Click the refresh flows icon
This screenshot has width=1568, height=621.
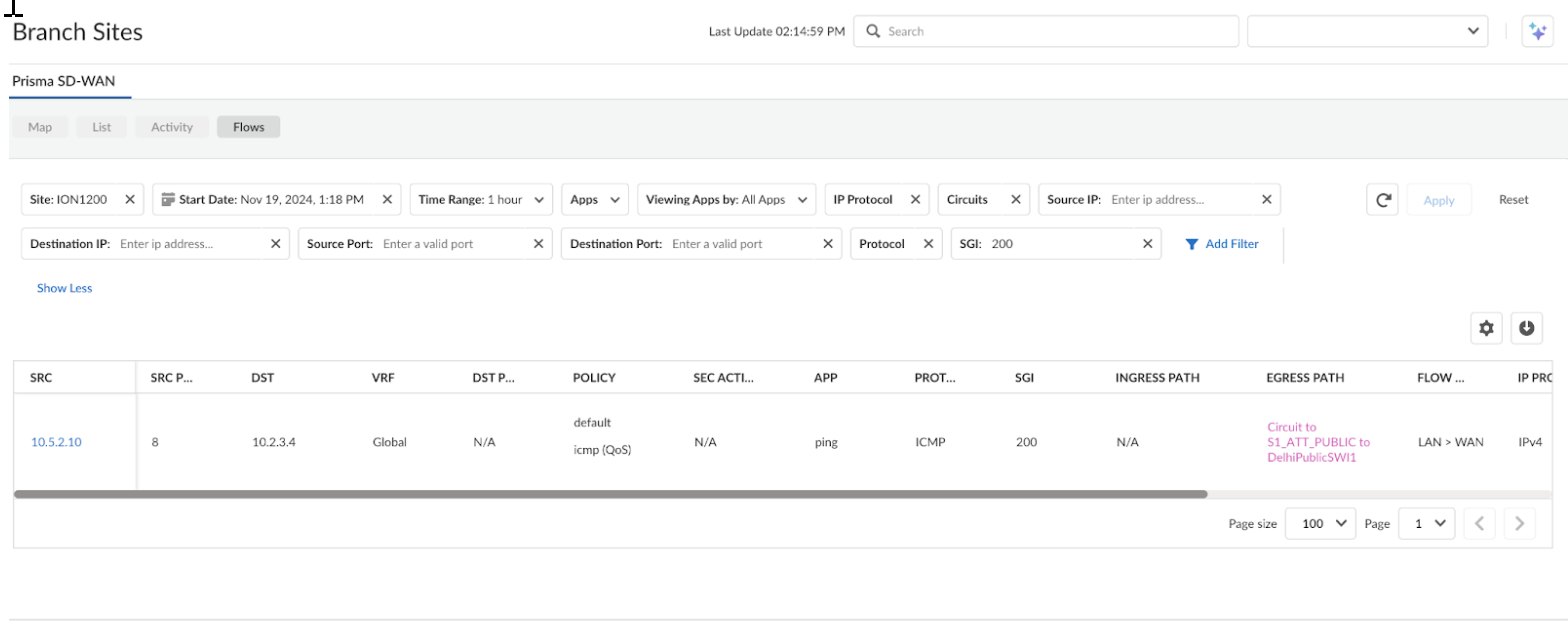(1383, 200)
